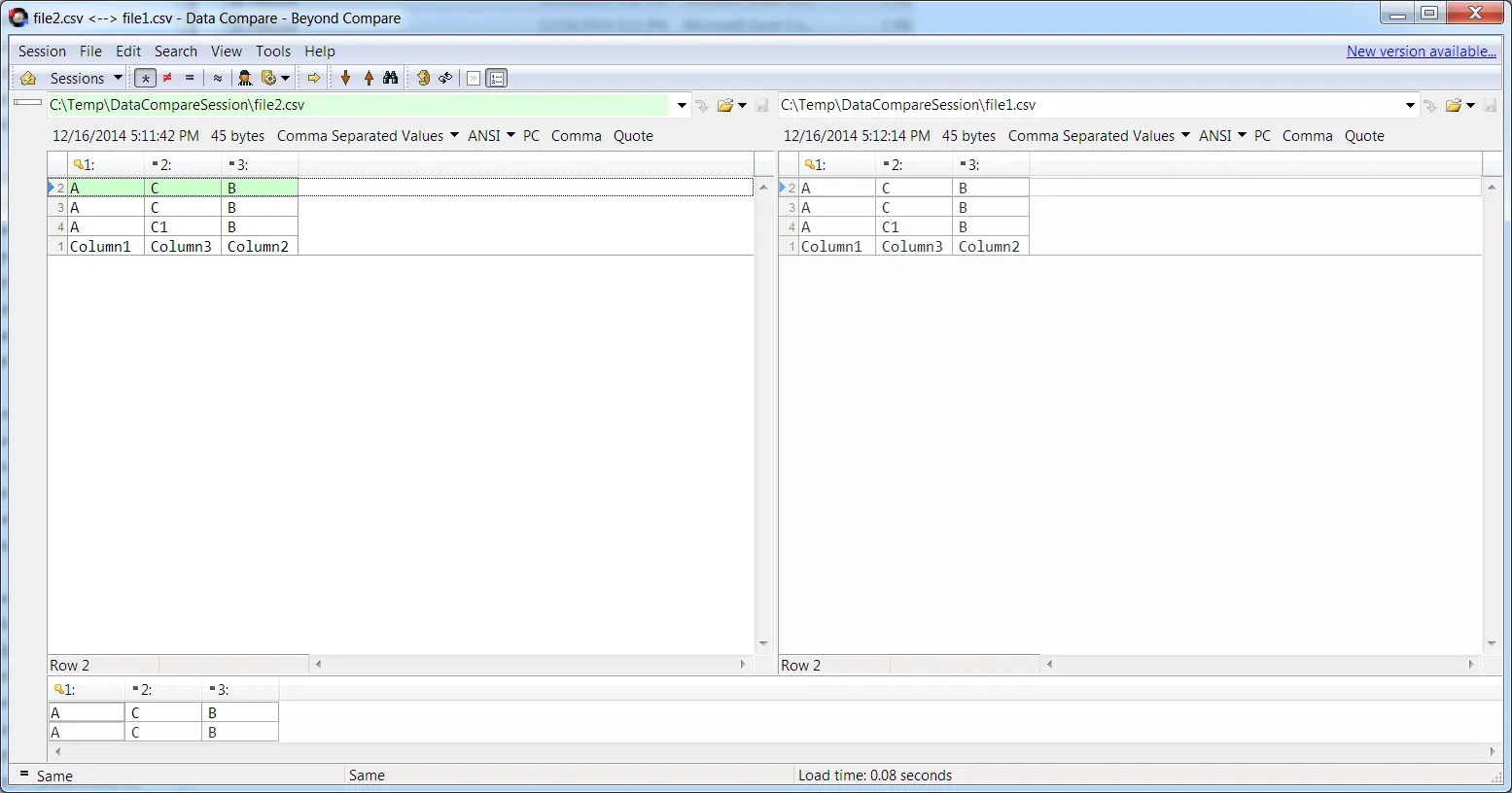Viewport: 1512px width, 793px height.
Task: Open right Comma Separated Values format dropdown
Action: (x=1099, y=136)
